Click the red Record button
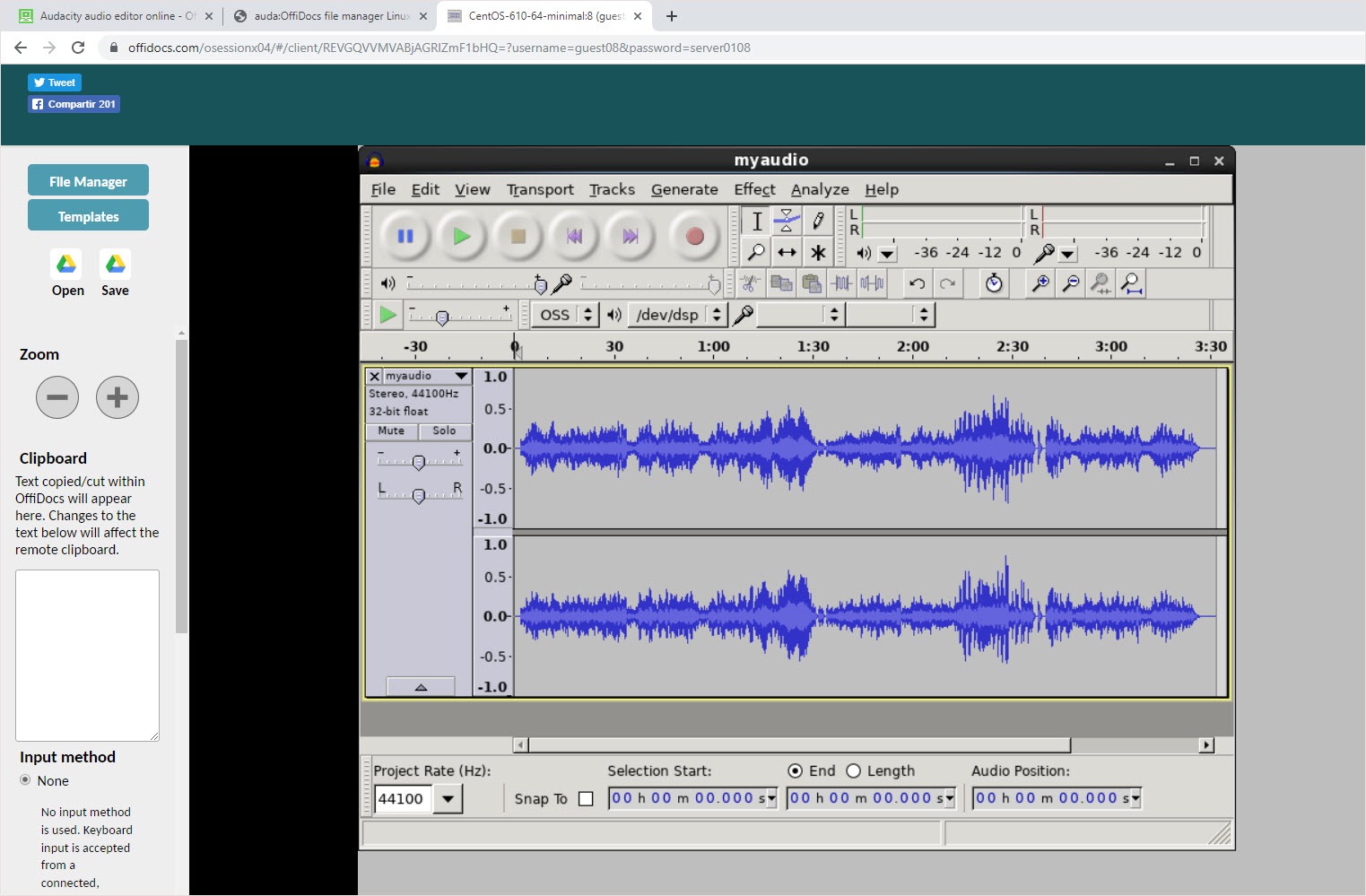The width and height of the screenshot is (1366, 896). (694, 237)
